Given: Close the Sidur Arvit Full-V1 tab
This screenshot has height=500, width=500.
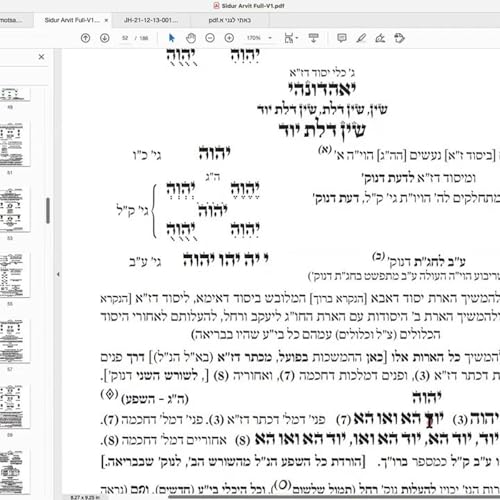Looking at the screenshot, I should (106, 20).
